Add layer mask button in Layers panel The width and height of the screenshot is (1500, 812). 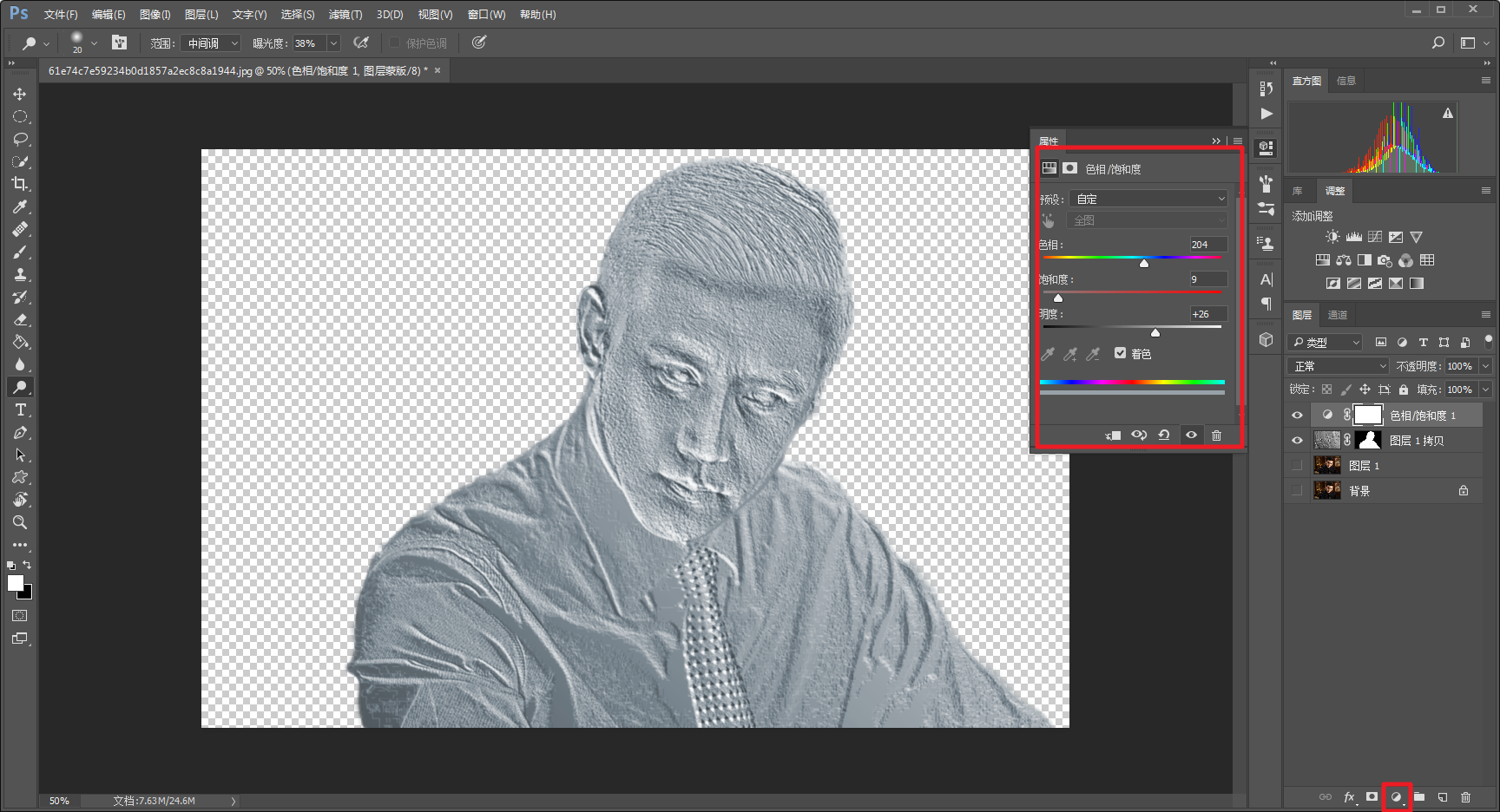[1372, 796]
